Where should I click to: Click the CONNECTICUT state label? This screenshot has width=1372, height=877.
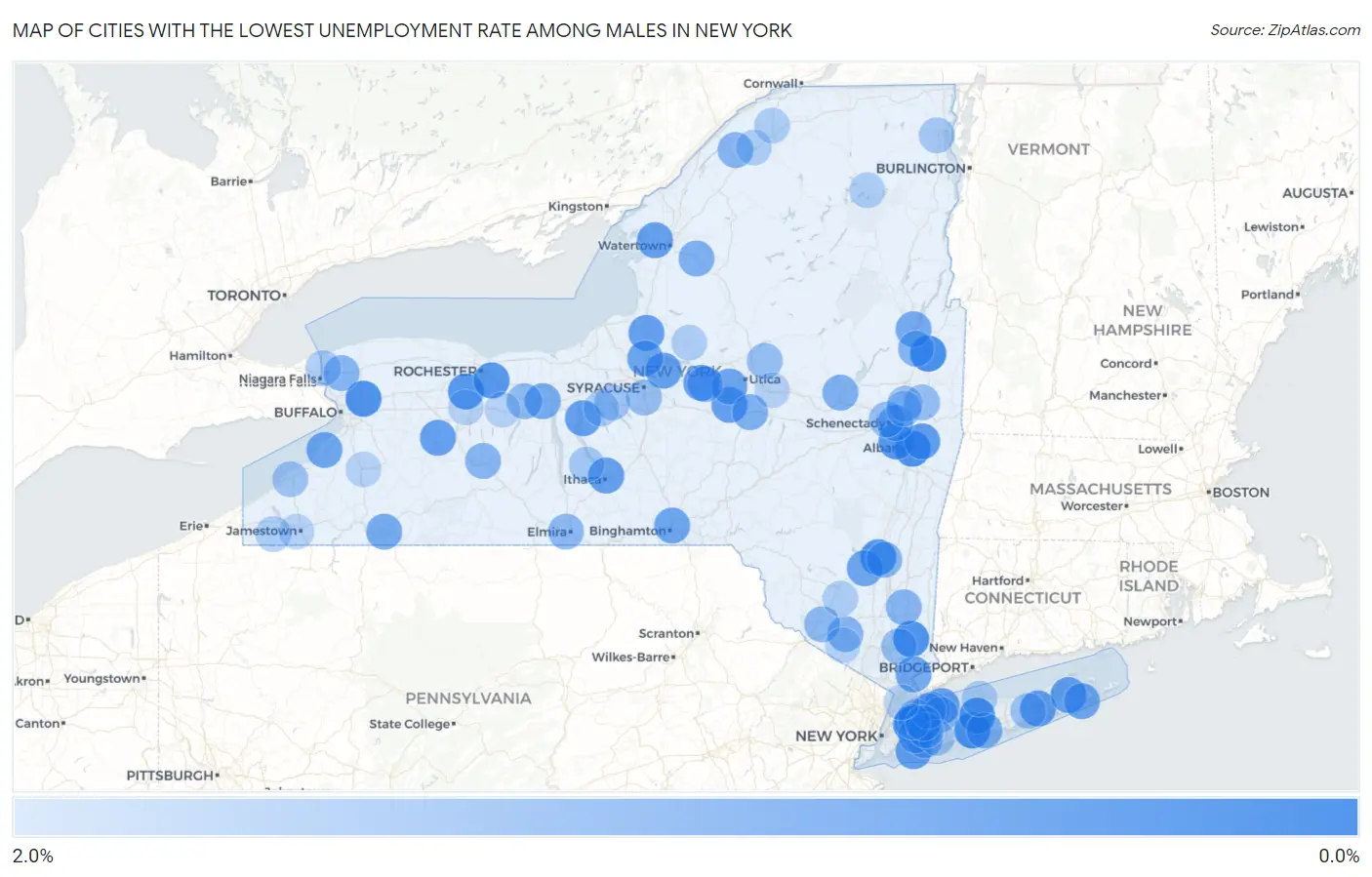pyautogui.click(x=1023, y=598)
